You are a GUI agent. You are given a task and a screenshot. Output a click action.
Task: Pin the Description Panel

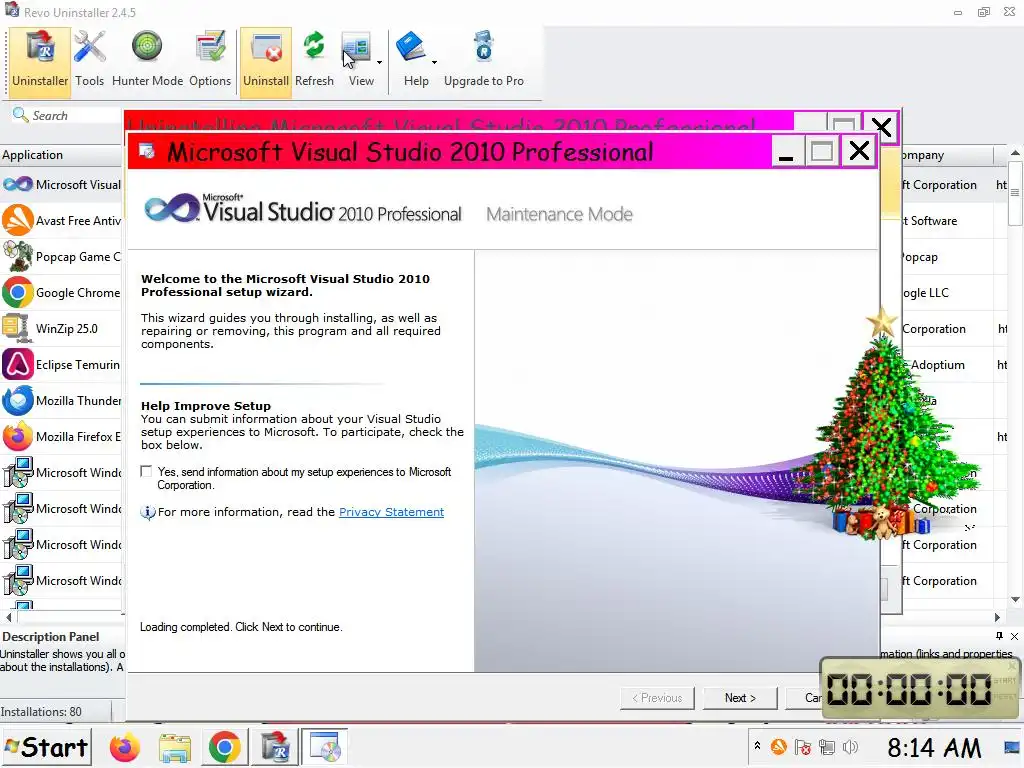coord(999,636)
